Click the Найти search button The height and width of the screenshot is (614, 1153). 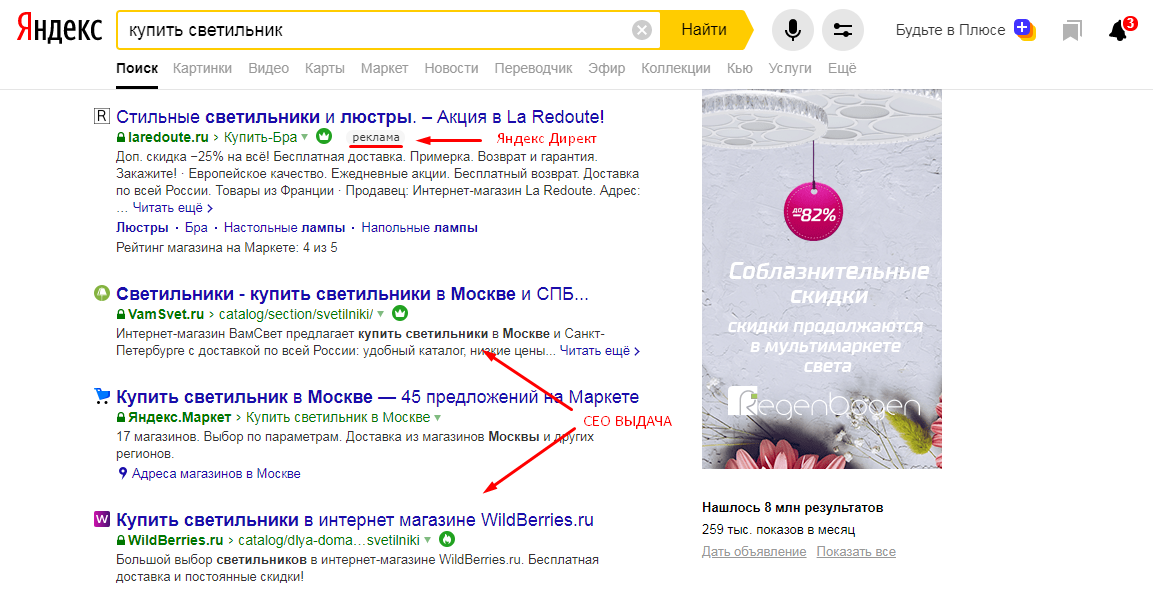tap(704, 30)
